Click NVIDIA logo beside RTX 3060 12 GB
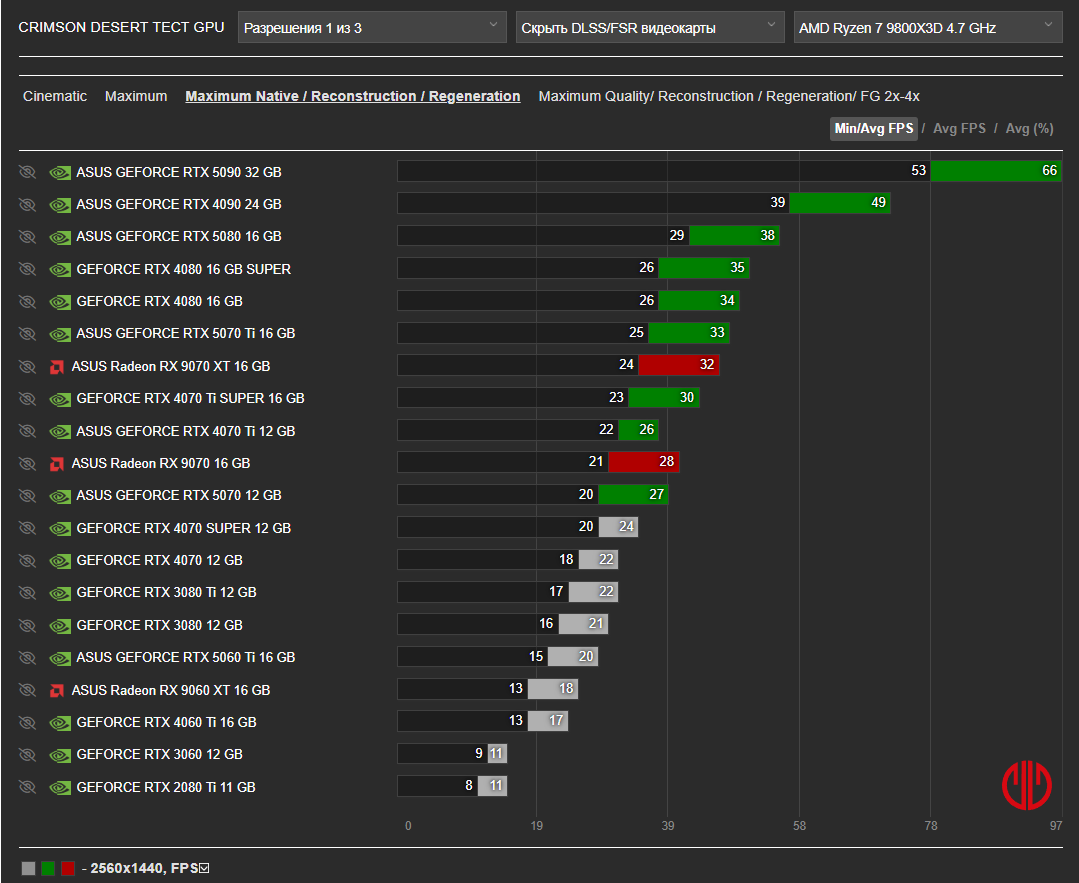The image size is (1079, 883). pos(60,755)
